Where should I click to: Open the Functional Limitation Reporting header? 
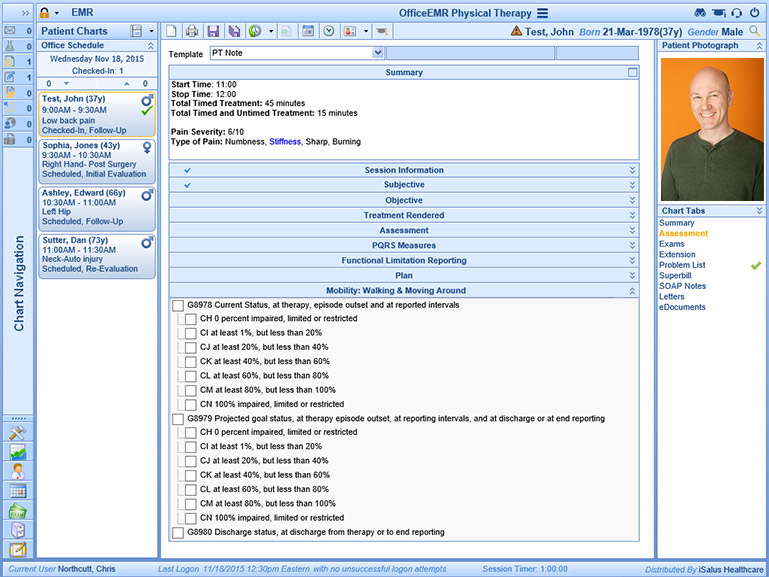point(404,260)
